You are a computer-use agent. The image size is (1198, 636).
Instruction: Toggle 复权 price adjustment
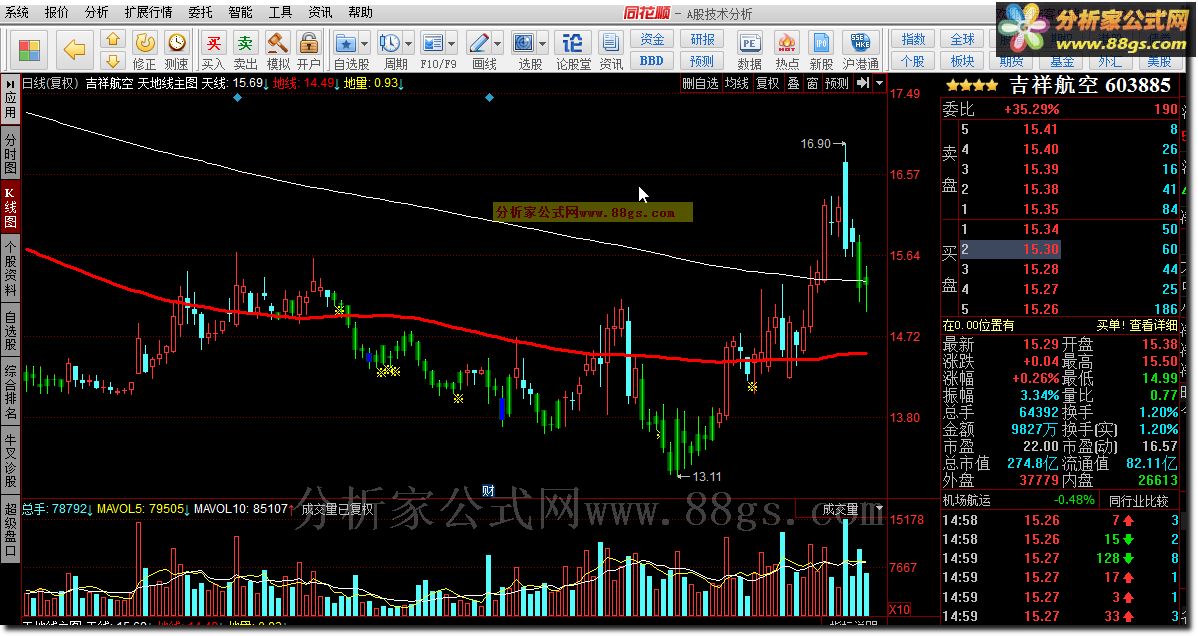768,83
